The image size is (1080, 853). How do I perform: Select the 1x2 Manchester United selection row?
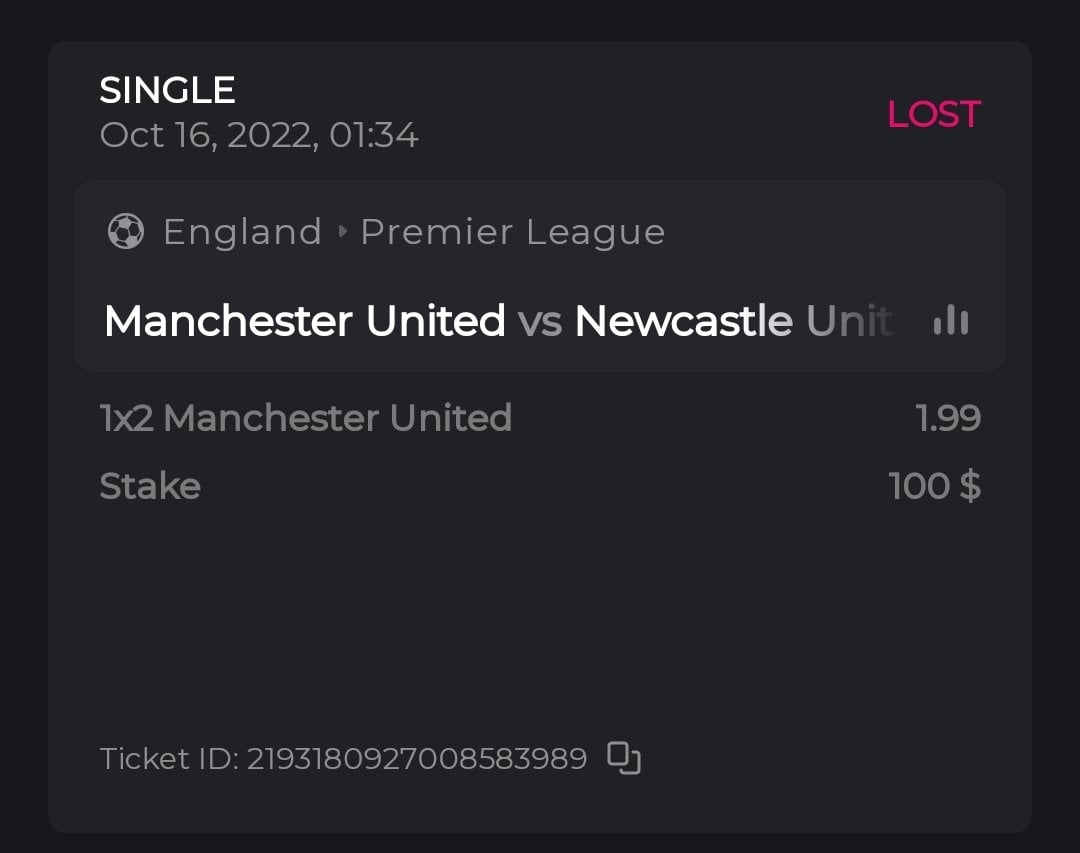point(306,418)
